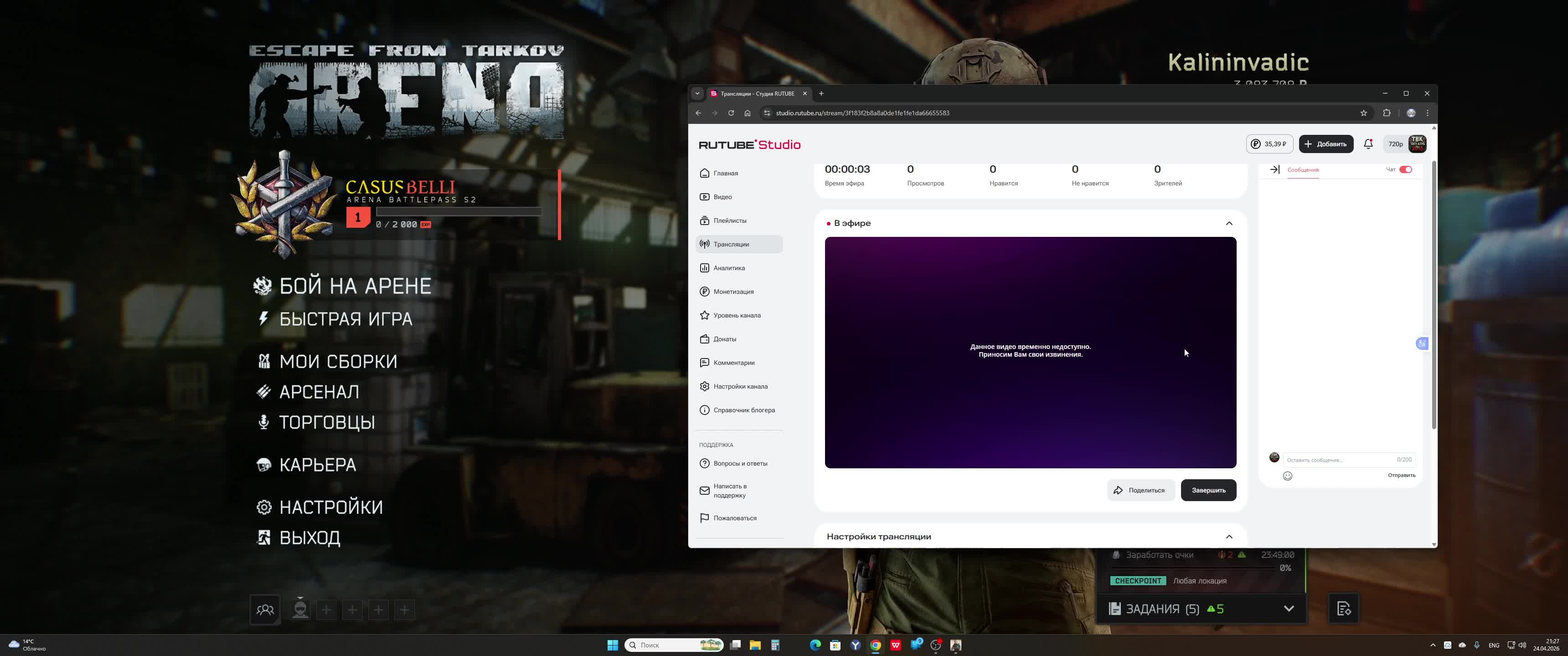This screenshot has width=1568, height=656.
Task: Bookmark page with star icon
Action: (x=1363, y=113)
